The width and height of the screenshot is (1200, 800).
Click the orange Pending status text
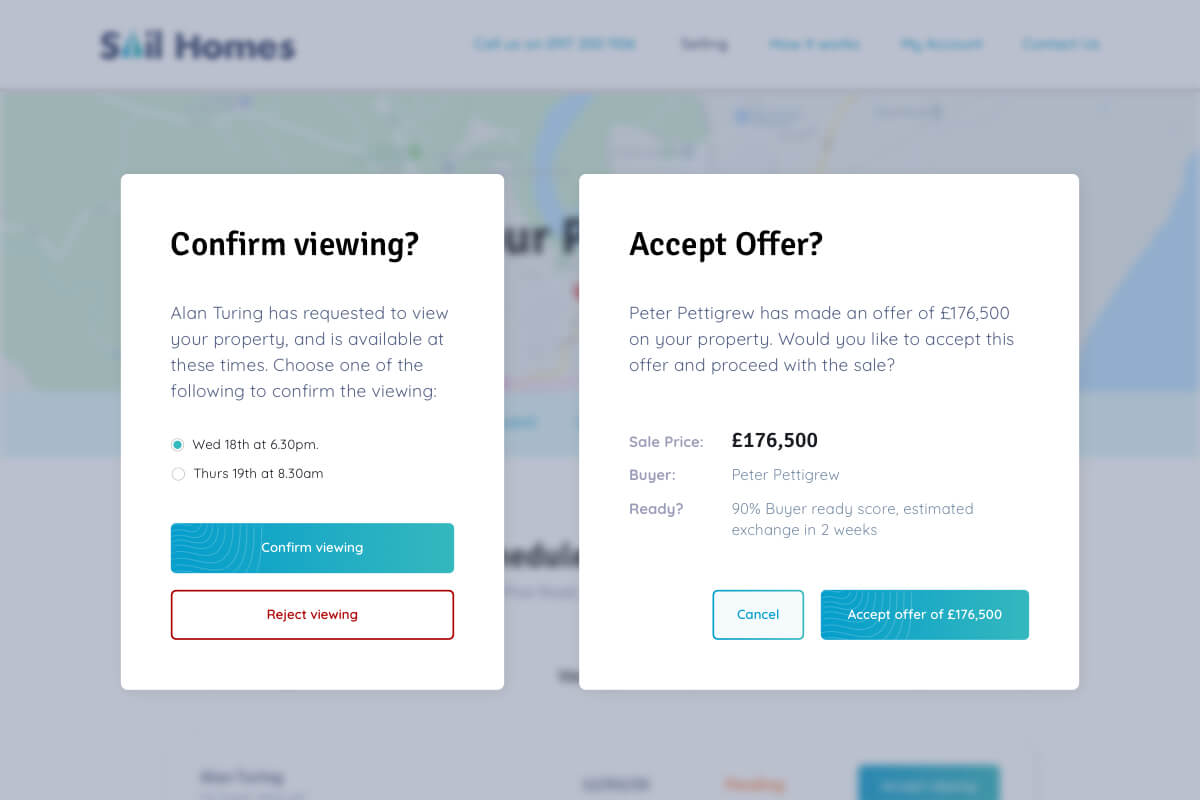(755, 785)
